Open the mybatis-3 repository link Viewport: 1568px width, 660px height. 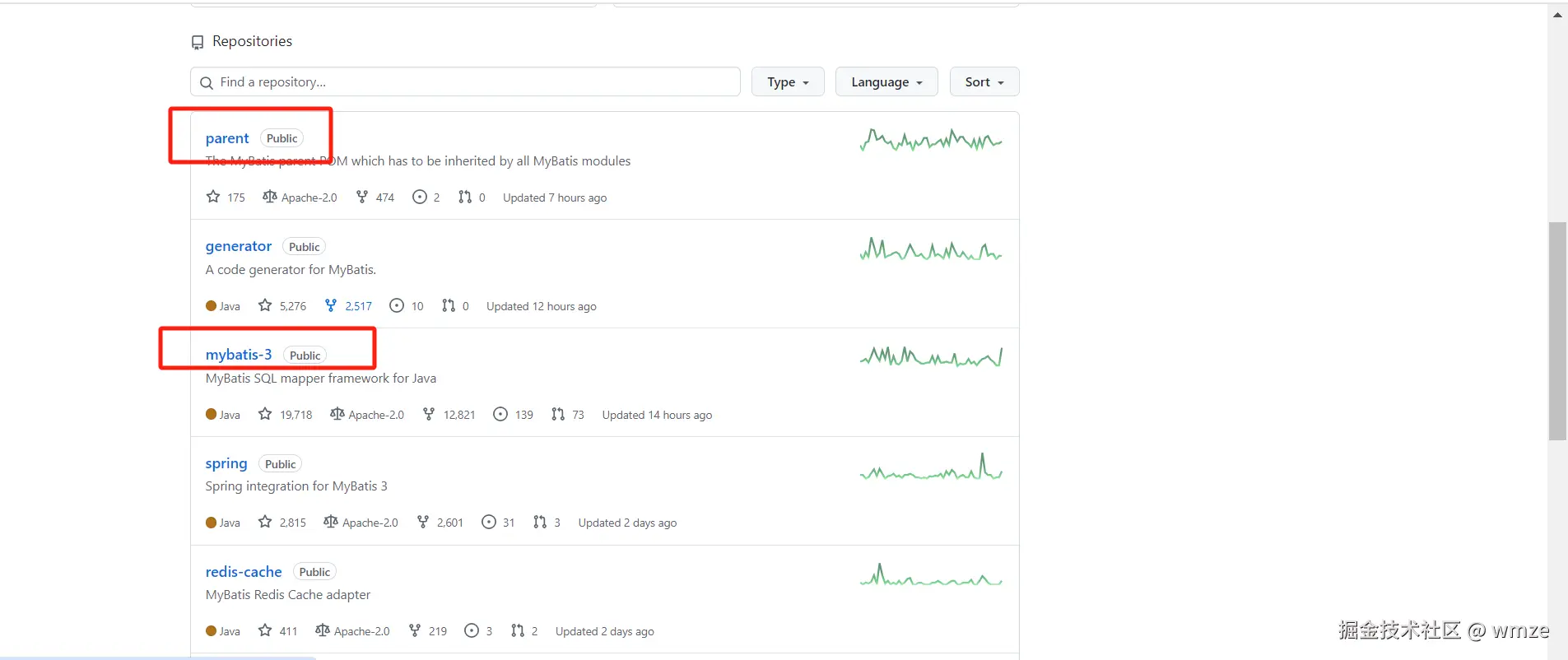(239, 355)
